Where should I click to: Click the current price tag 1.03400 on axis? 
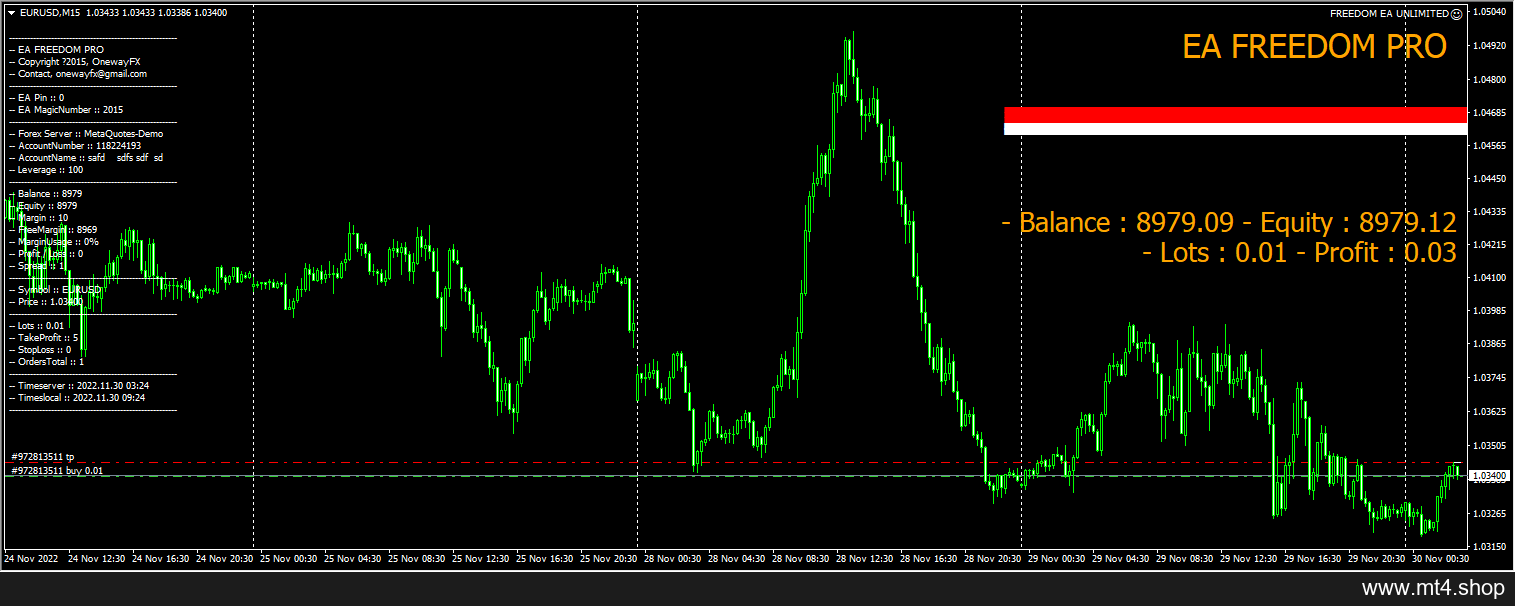(1488, 475)
